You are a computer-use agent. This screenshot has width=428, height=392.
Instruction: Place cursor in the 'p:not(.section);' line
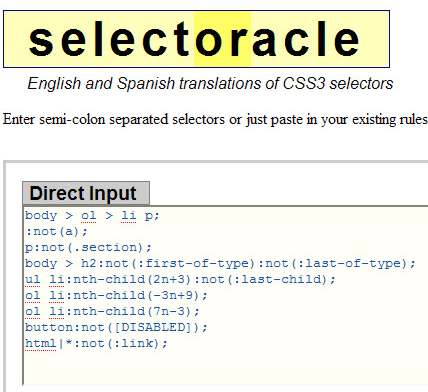[x=88, y=247]
